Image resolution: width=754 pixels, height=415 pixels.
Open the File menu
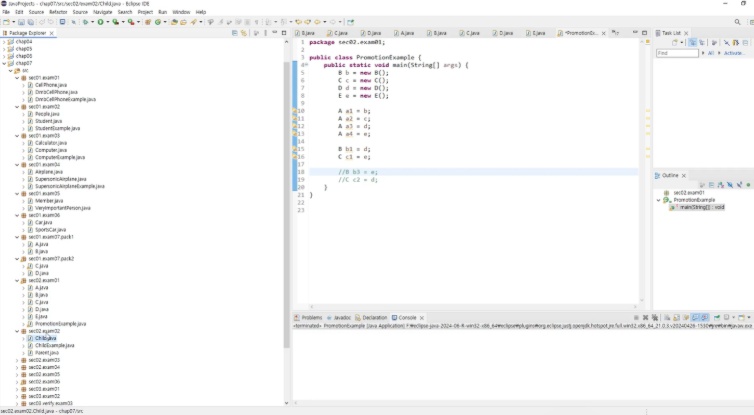click(6, 12)
